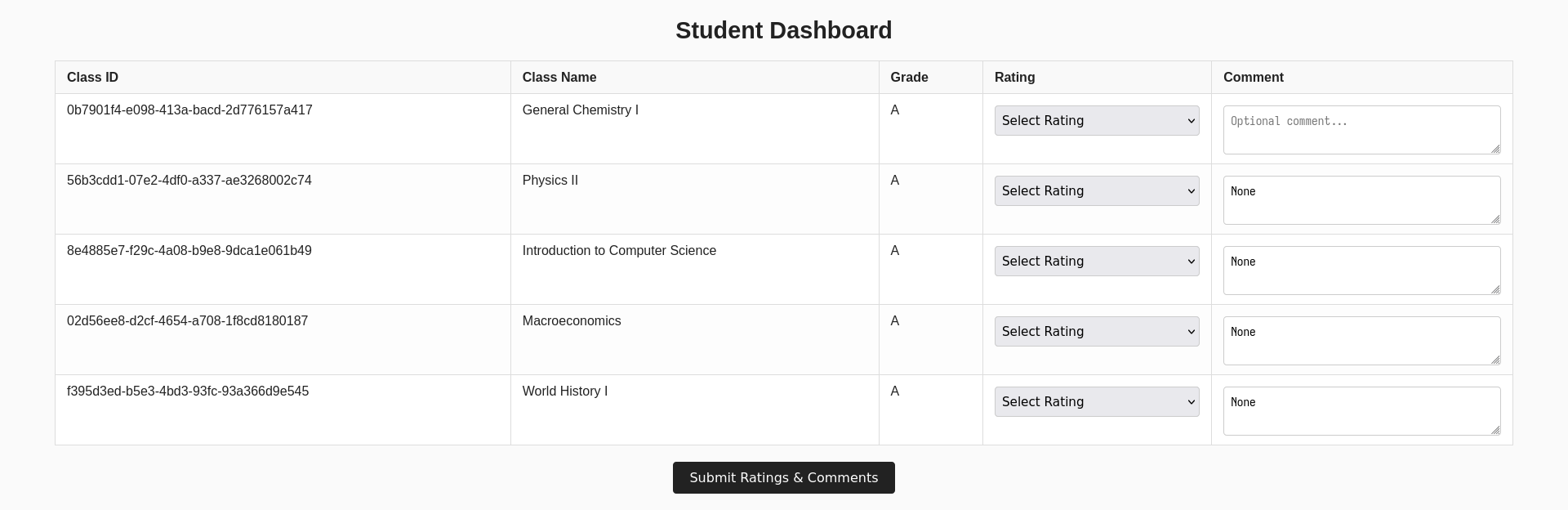Select the Class ID of Physics II

pos(189,180)
